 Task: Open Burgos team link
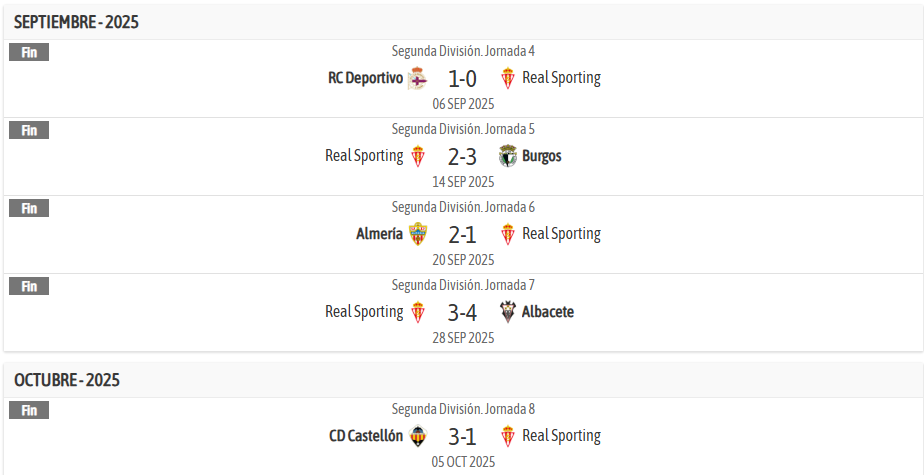click(x=542, y=156)
